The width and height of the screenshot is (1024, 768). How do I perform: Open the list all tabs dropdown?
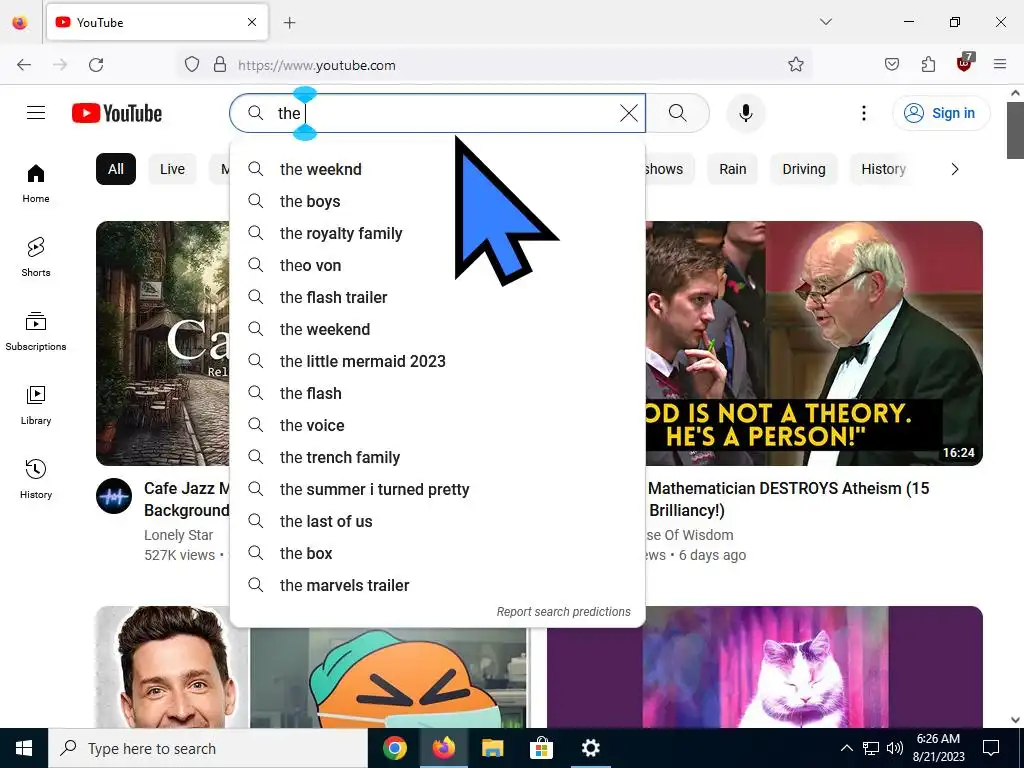(826, 22)
